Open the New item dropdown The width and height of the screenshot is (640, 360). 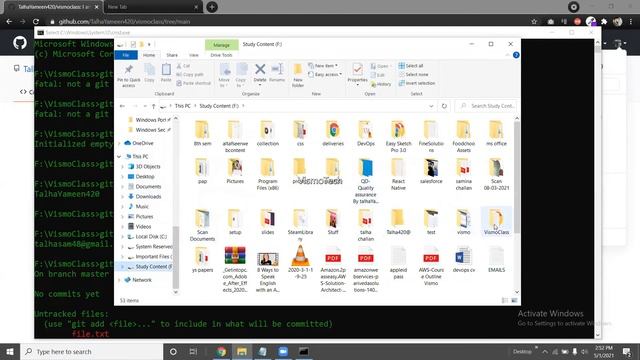tap(323, 66)
